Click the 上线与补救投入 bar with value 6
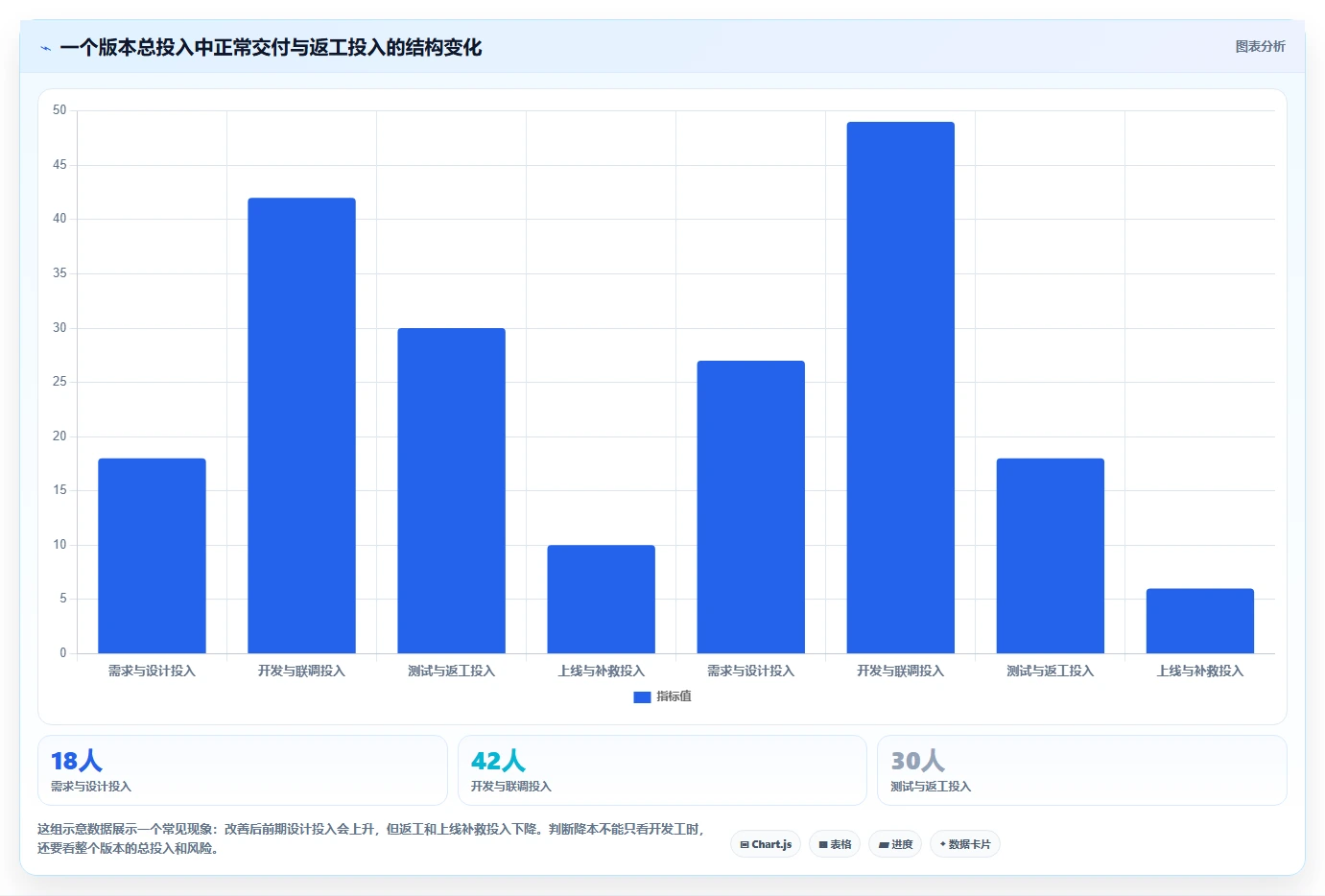Image resolution: width=1325 pixels, height=896 pixels. click(1199, 621)
